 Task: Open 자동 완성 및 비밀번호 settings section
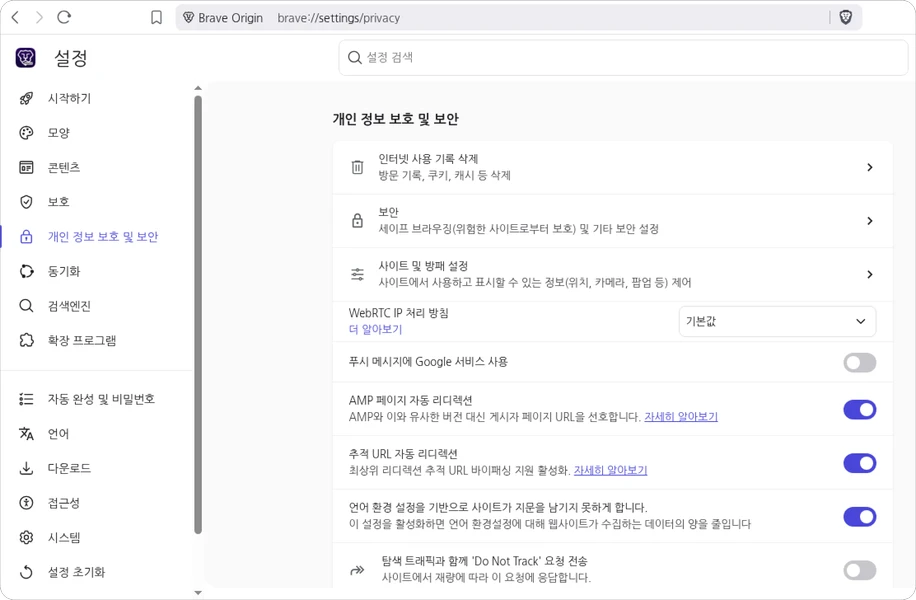point(101,399)
